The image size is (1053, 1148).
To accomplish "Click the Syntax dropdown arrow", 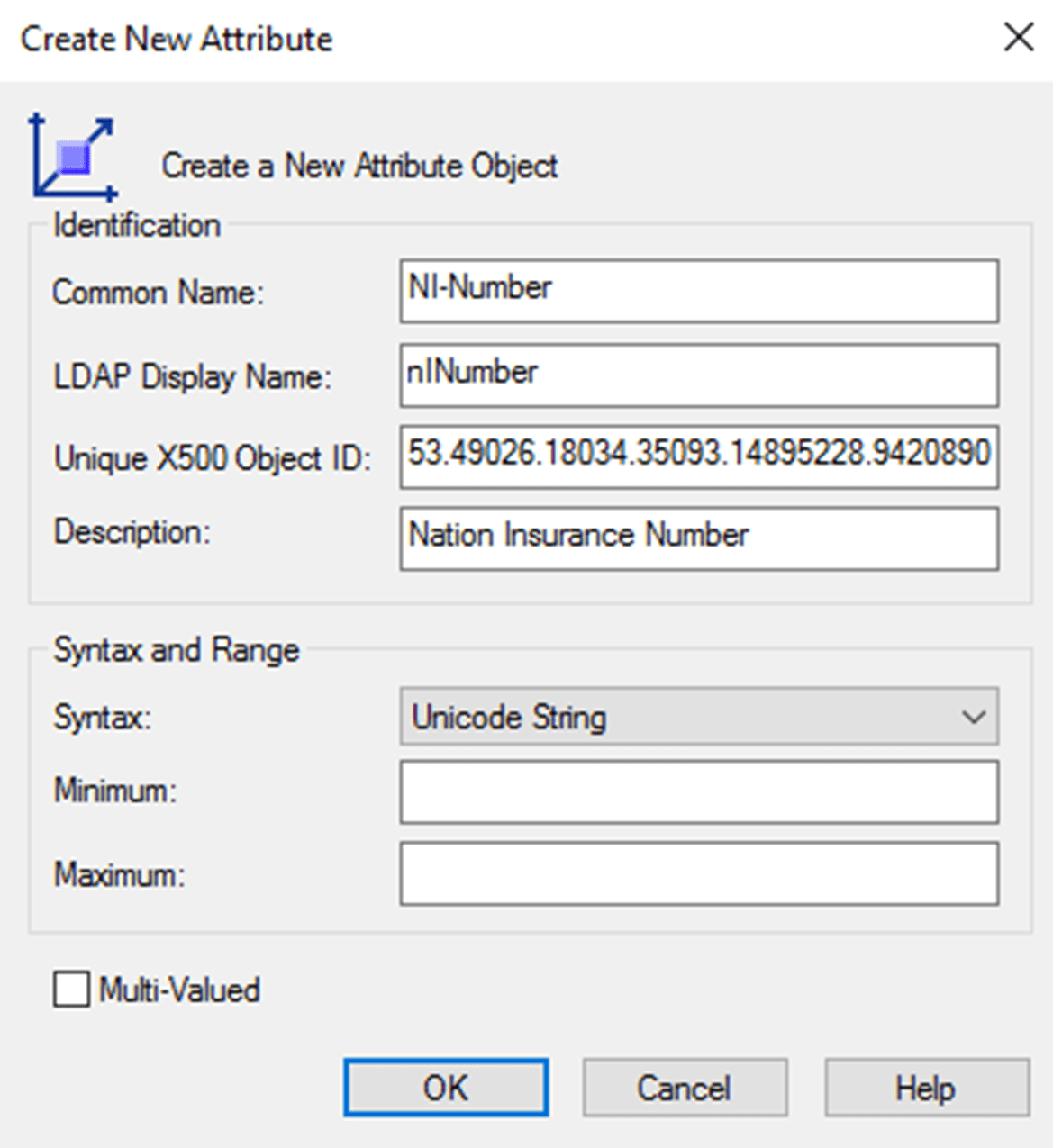I will (x=976, y=717).
